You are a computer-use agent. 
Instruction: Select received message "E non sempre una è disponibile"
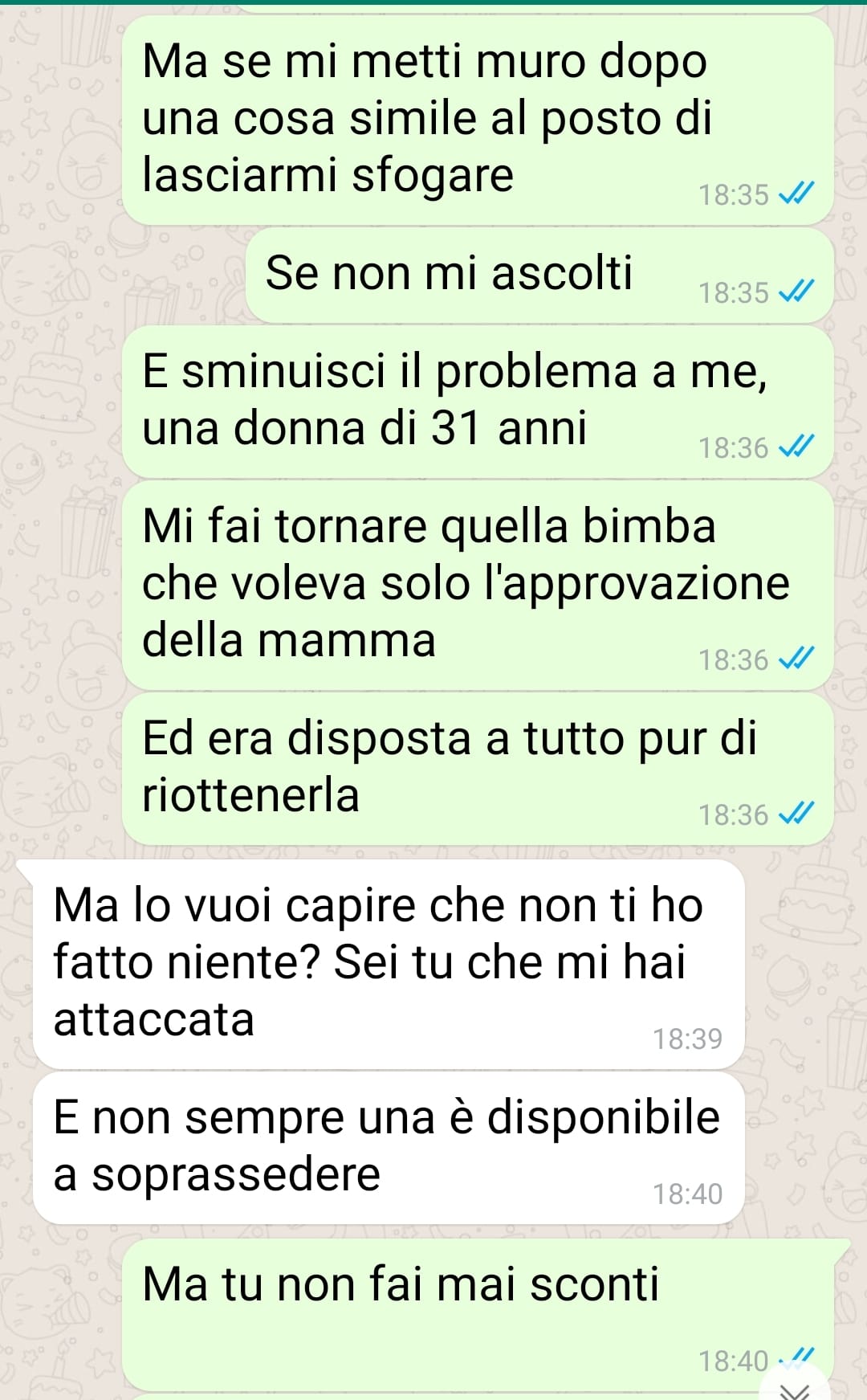pyautogui.click(x=389, y=1148)
